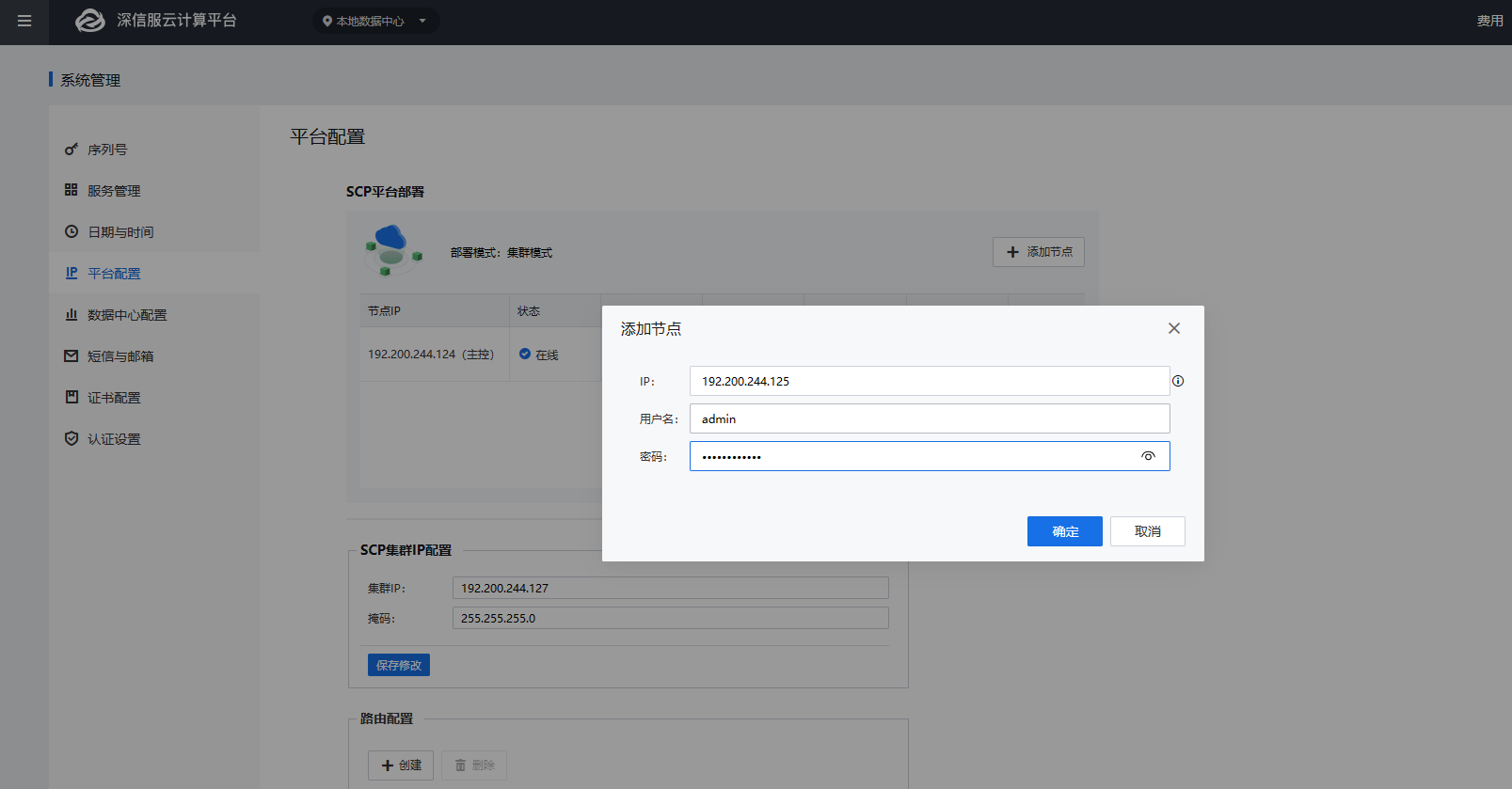Open the 费用 menu in top bar

pos(1489,21)
